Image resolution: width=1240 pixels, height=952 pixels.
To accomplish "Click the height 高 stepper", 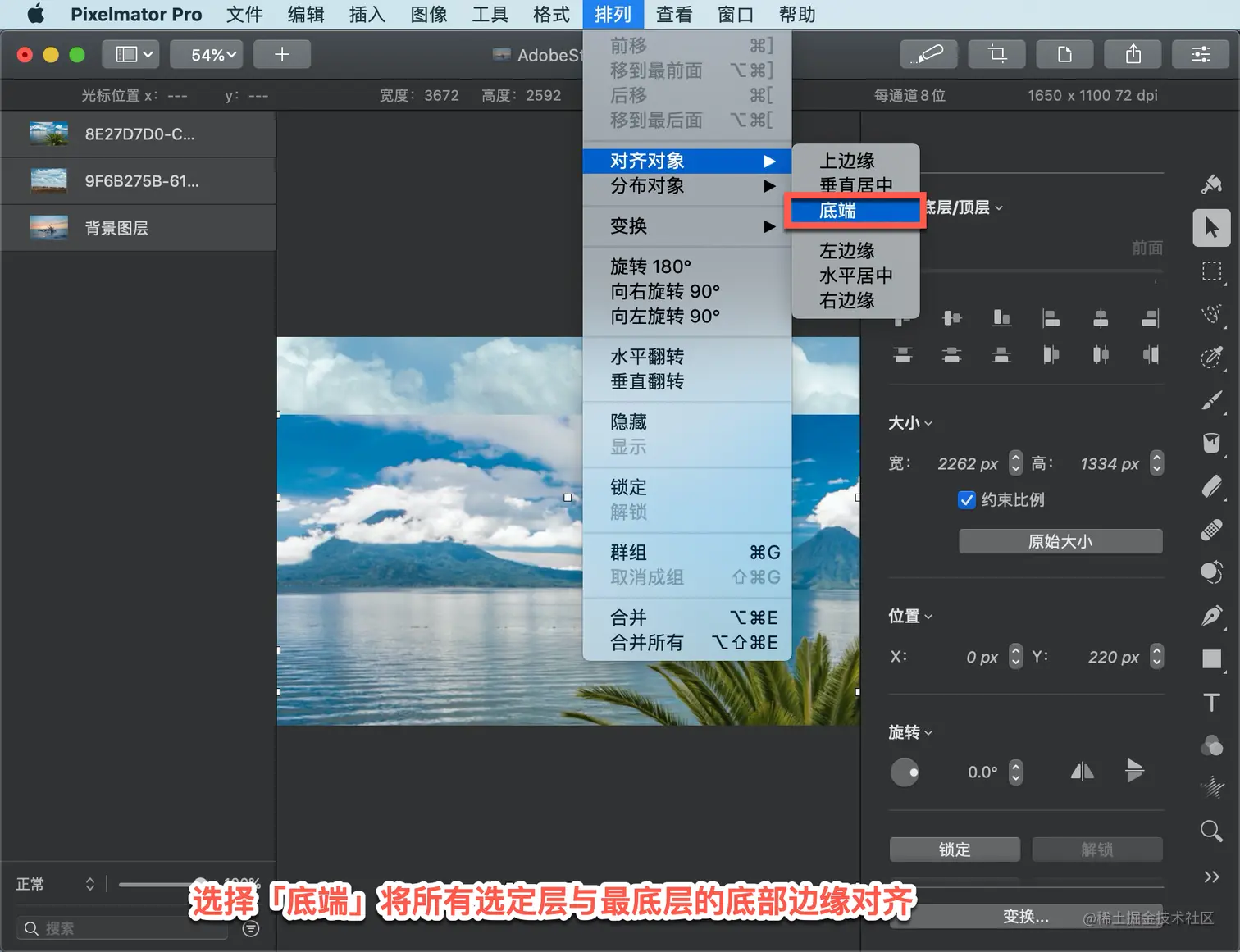I will [1156, 463].
